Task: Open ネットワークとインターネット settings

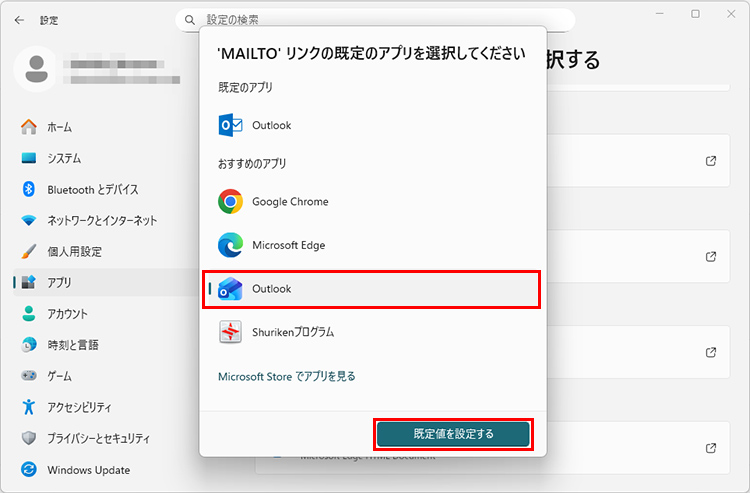Action: pos(102,220)
